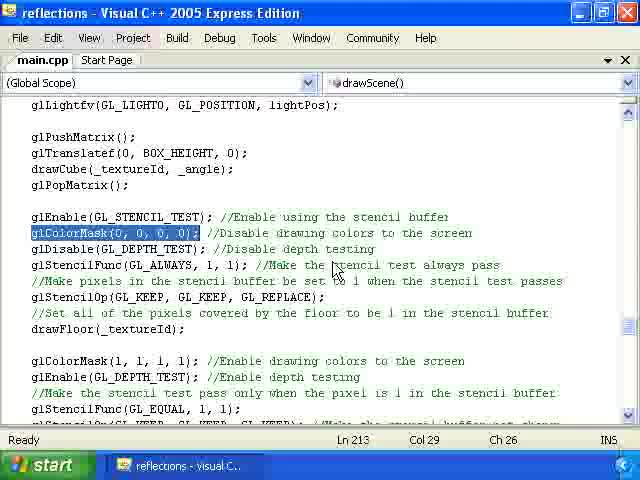Open the active files dropdown arrow

[x=607, y=60]
